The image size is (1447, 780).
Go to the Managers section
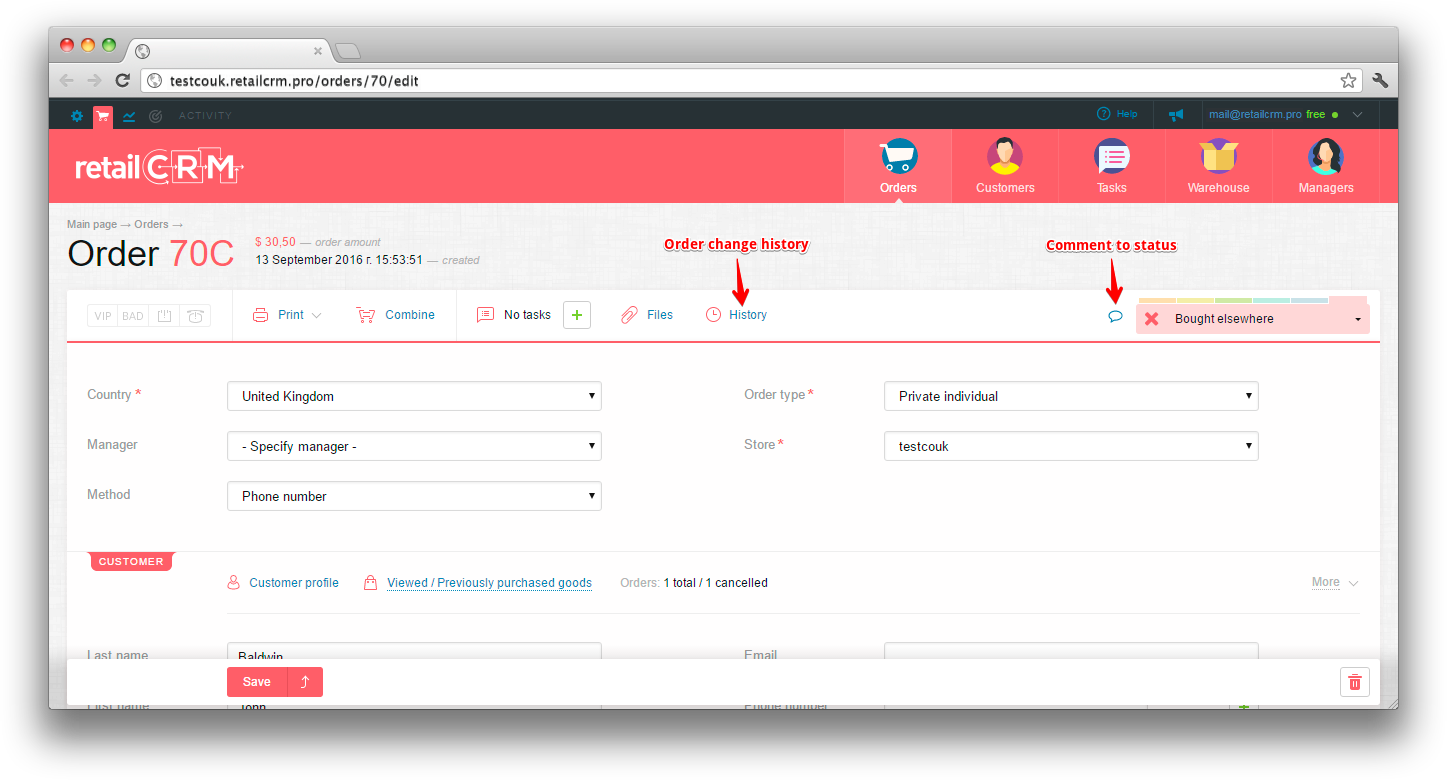[x=1326, y=166]
